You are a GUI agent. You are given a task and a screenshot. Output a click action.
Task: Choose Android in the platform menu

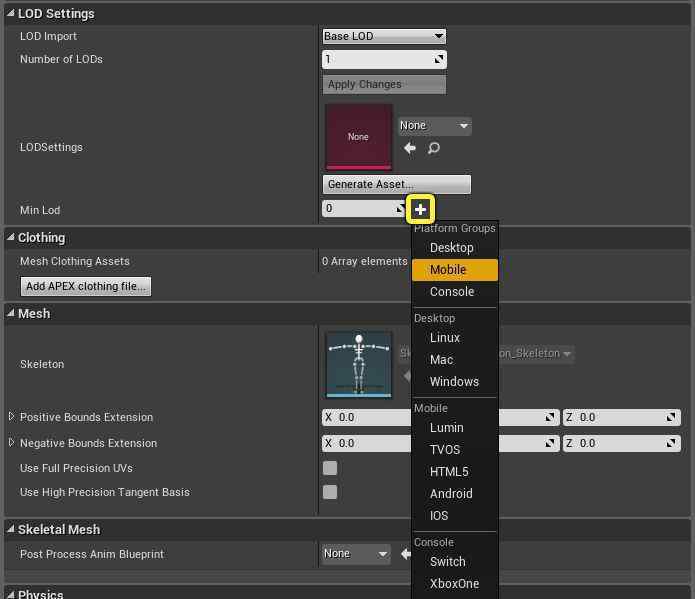[451, 494]
